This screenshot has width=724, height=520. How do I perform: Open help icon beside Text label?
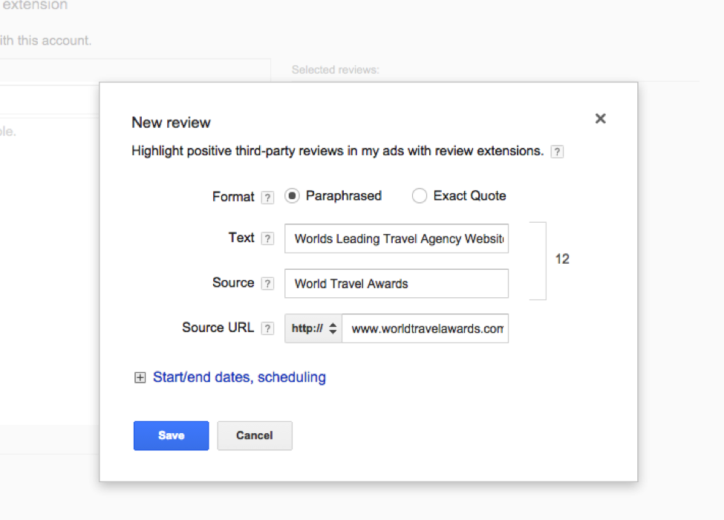267,239
